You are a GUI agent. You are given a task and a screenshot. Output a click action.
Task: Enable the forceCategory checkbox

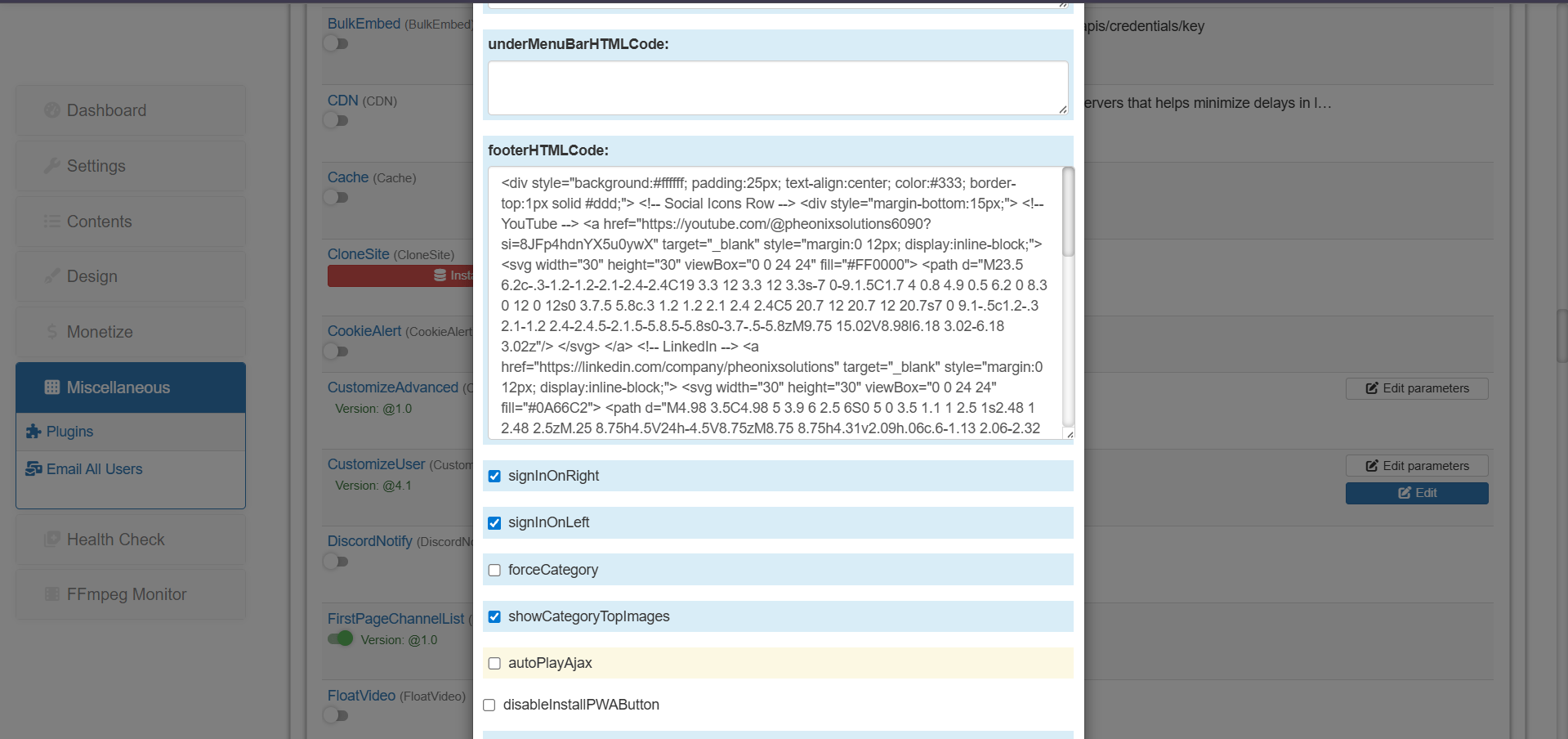click(x=494, y=570)
